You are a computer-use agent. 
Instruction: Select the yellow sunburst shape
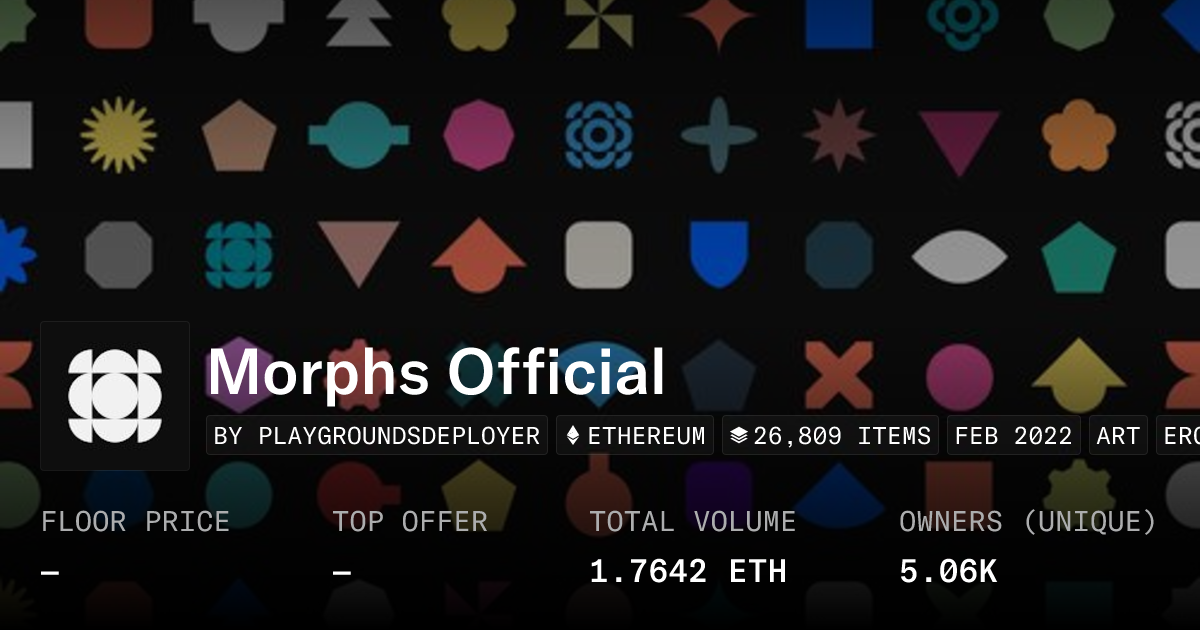pyautogui.click(x=119, y=135)
